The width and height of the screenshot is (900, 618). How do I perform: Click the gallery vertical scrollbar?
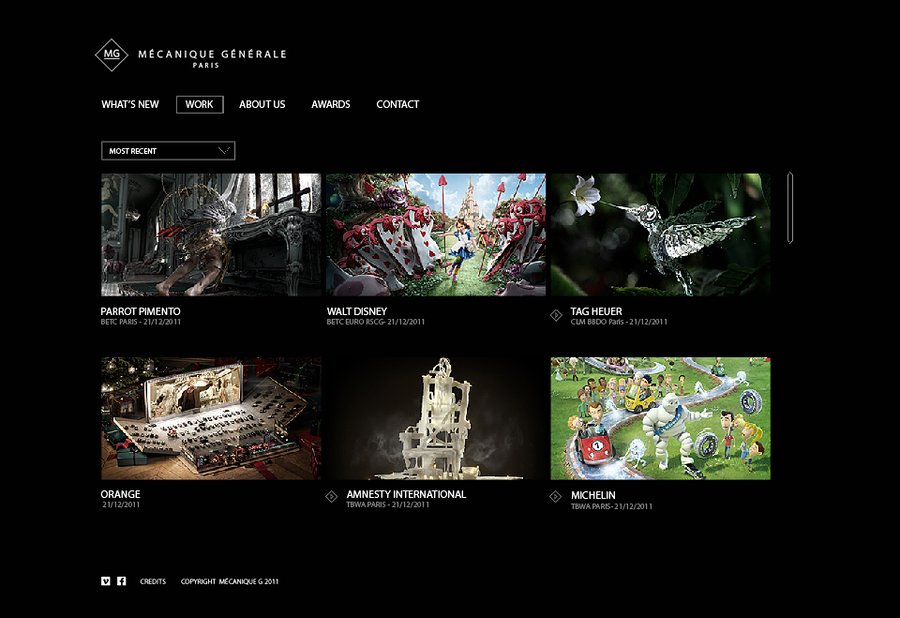tap(790, 208)
